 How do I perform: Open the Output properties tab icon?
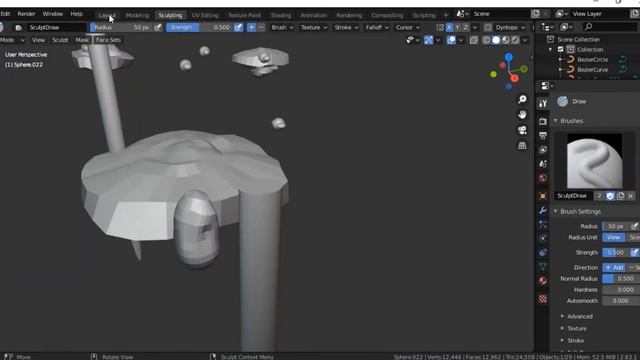coord(542,136)
